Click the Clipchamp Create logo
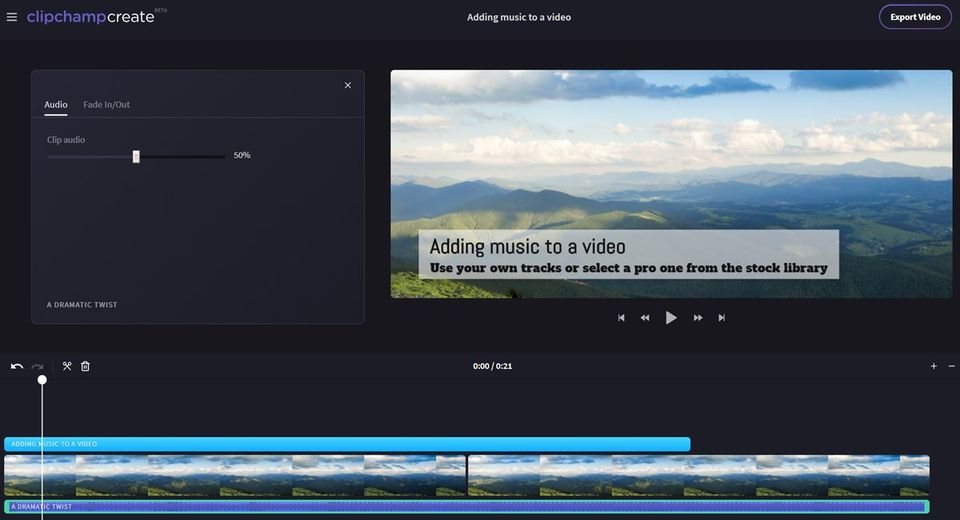 tap(91, 17)
